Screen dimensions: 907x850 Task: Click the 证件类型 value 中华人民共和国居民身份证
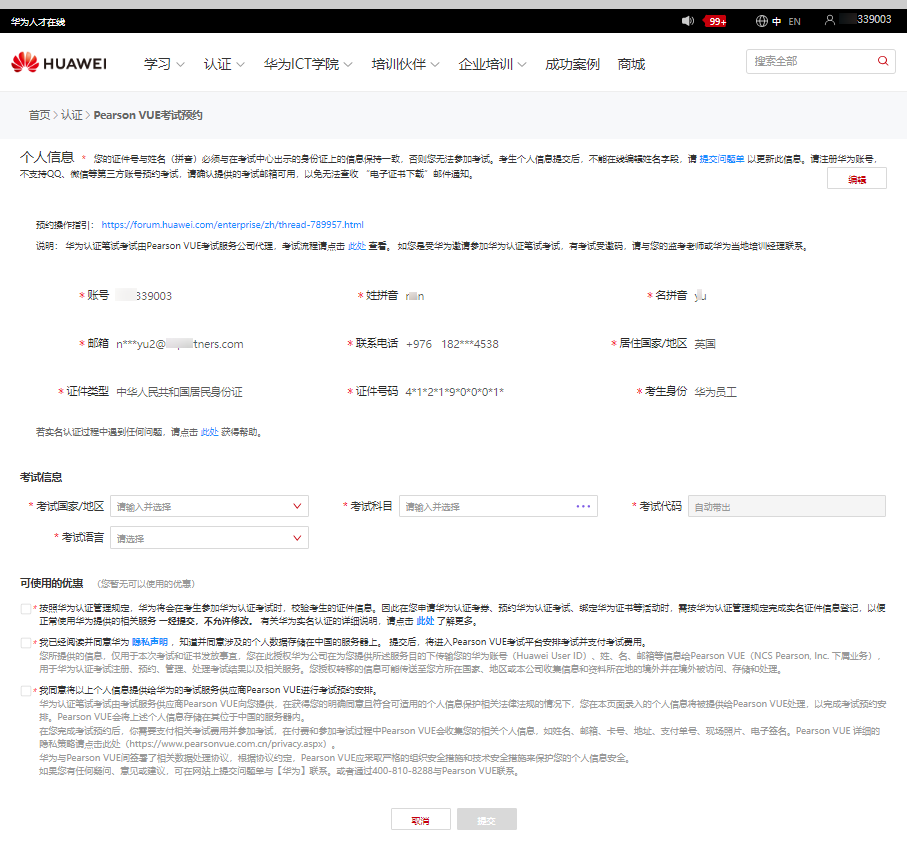pyautogui.click(x=179, y=392)
